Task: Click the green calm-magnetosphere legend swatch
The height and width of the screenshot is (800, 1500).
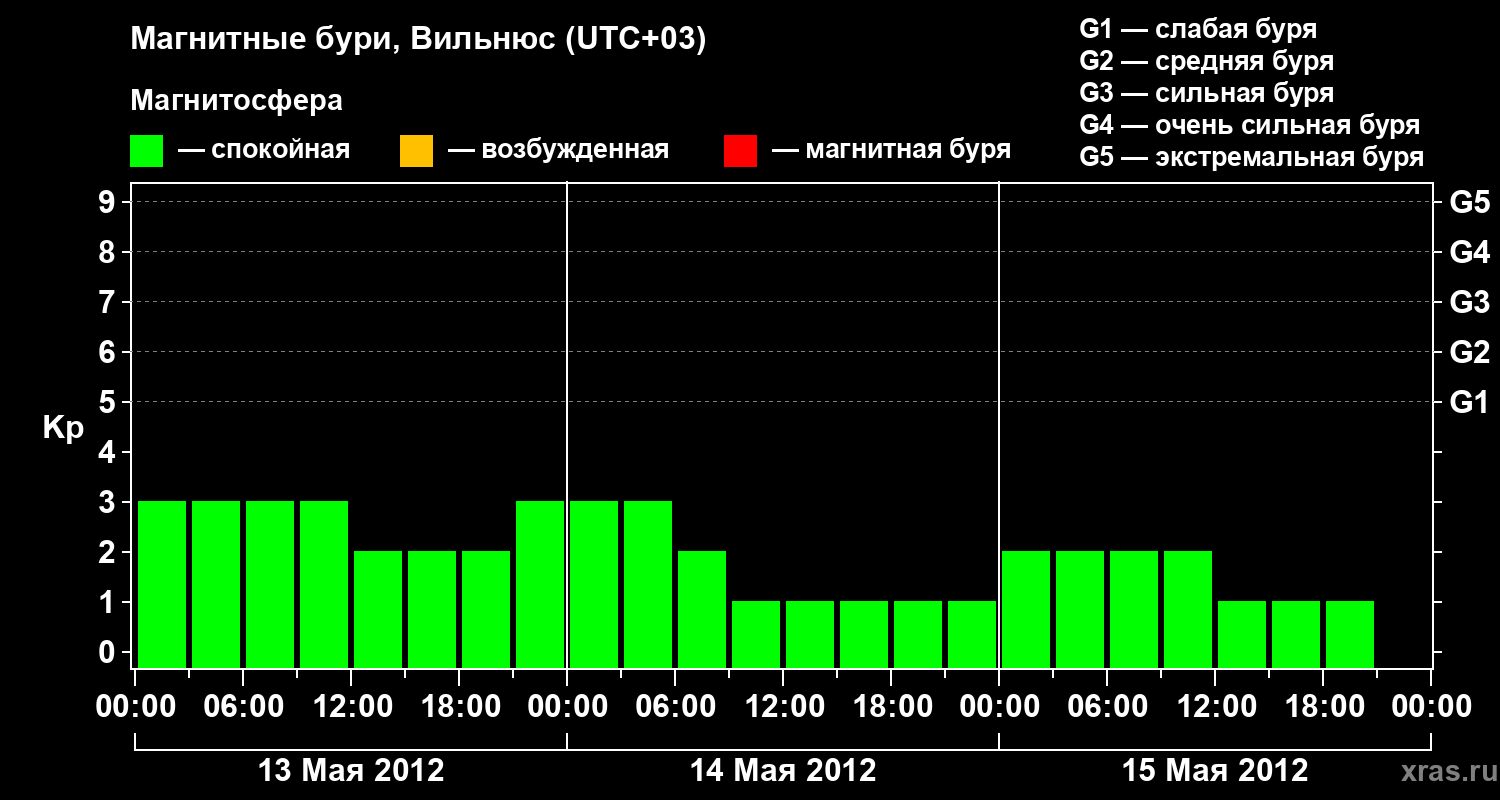Action: click(146, 151)
